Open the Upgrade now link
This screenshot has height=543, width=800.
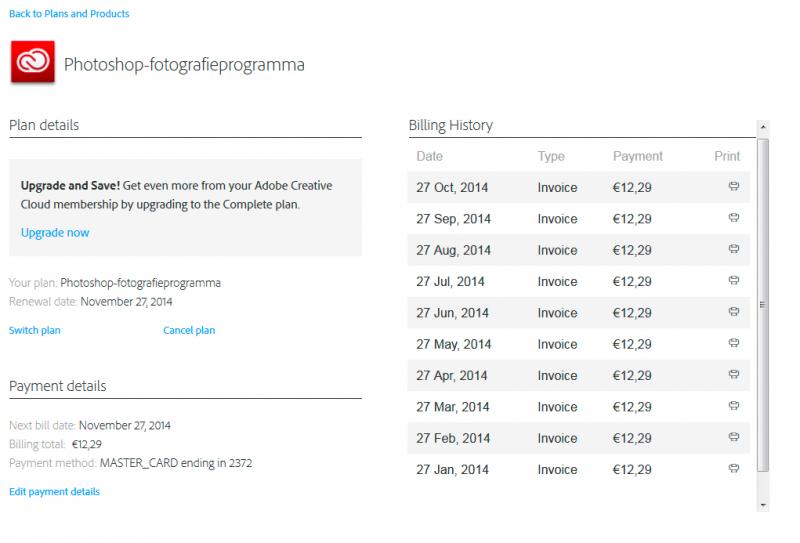[55, 233]
